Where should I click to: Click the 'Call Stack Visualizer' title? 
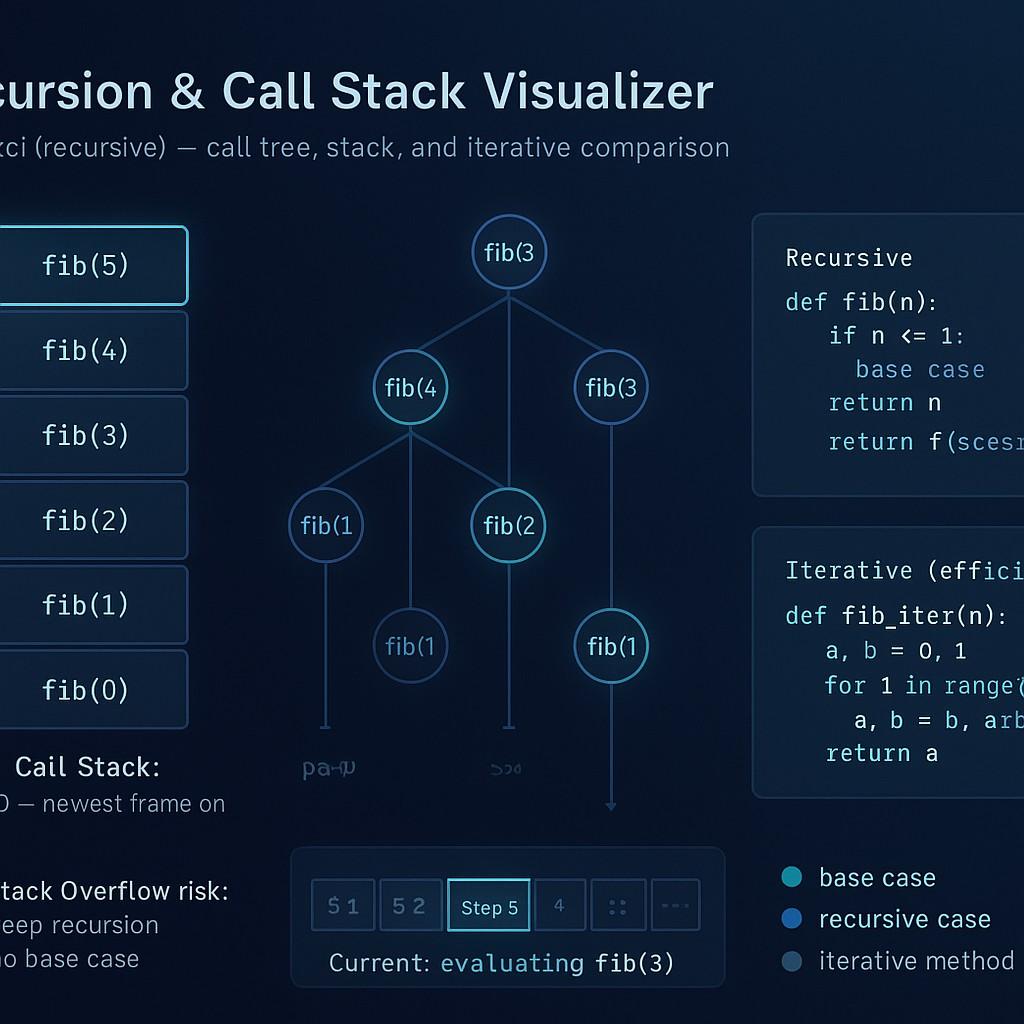[x=468, y=91]
